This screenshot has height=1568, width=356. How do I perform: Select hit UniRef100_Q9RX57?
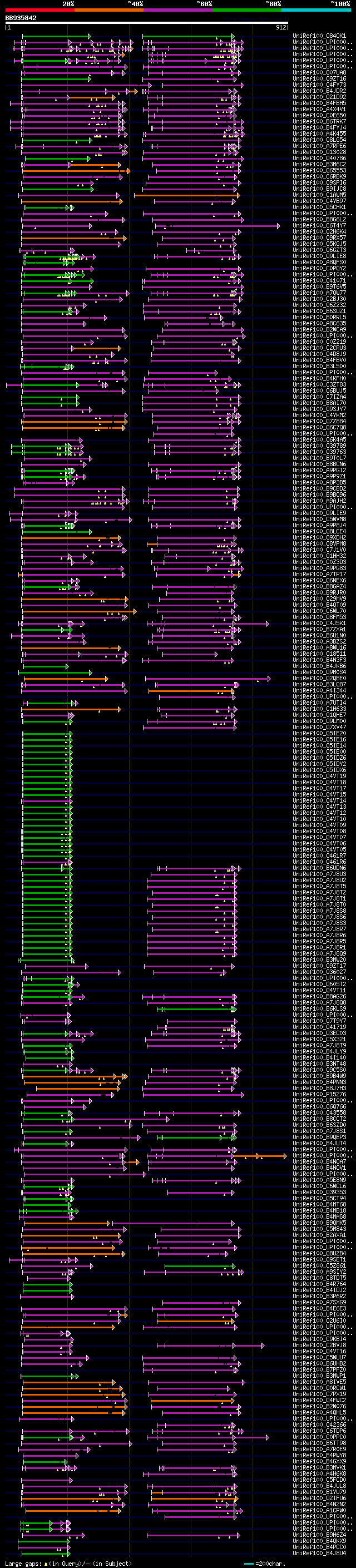(x=319, y=238)
